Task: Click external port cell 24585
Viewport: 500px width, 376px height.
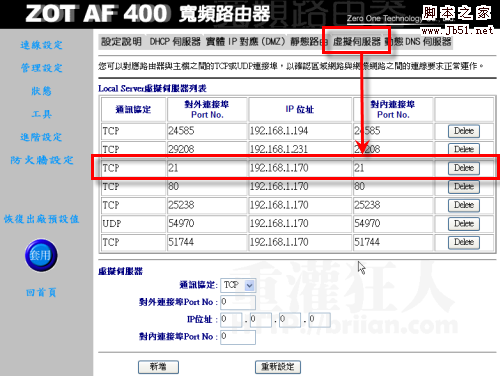Action: click(x=207, y=131)
